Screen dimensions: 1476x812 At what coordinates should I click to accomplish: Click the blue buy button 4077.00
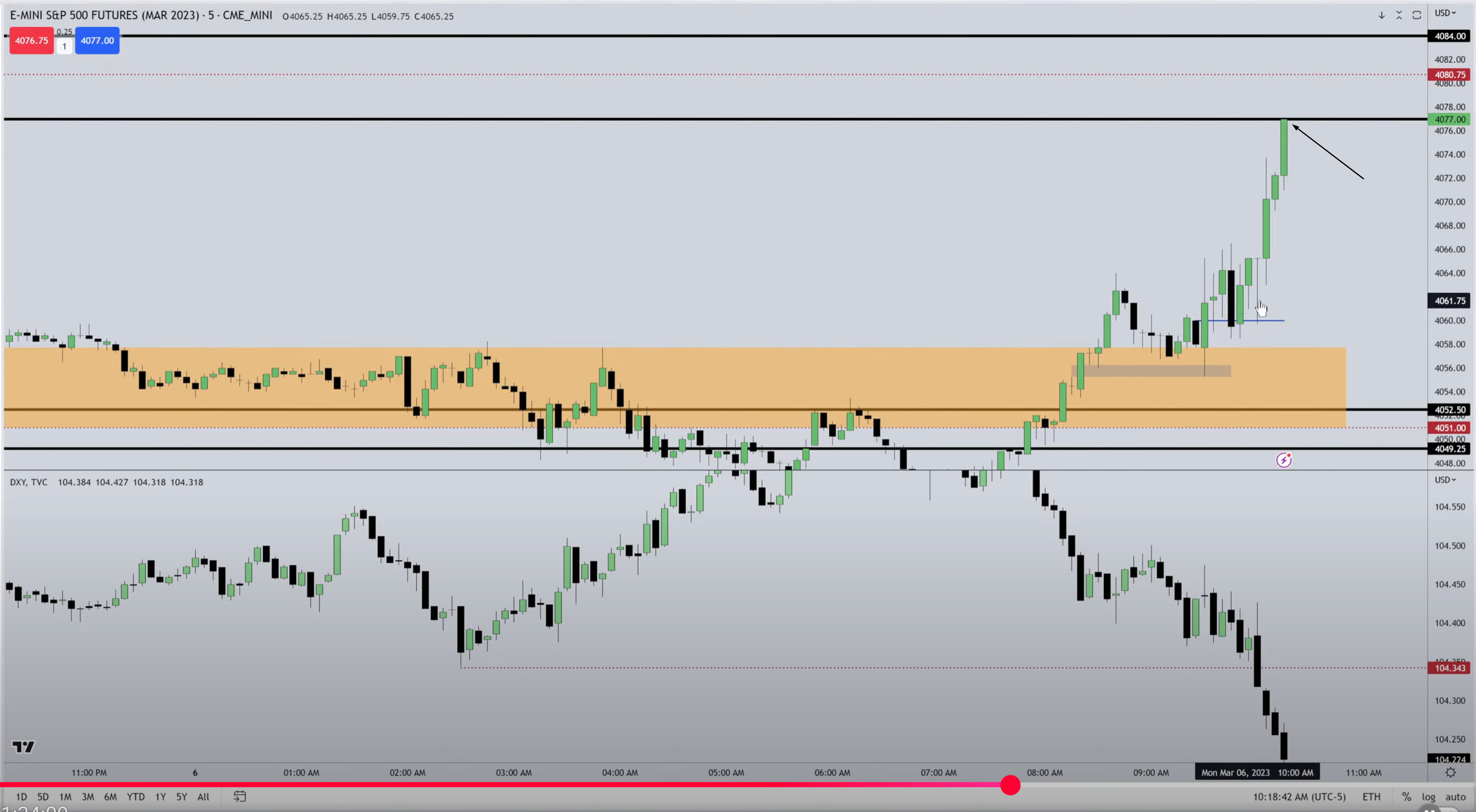tap(97, 41)
